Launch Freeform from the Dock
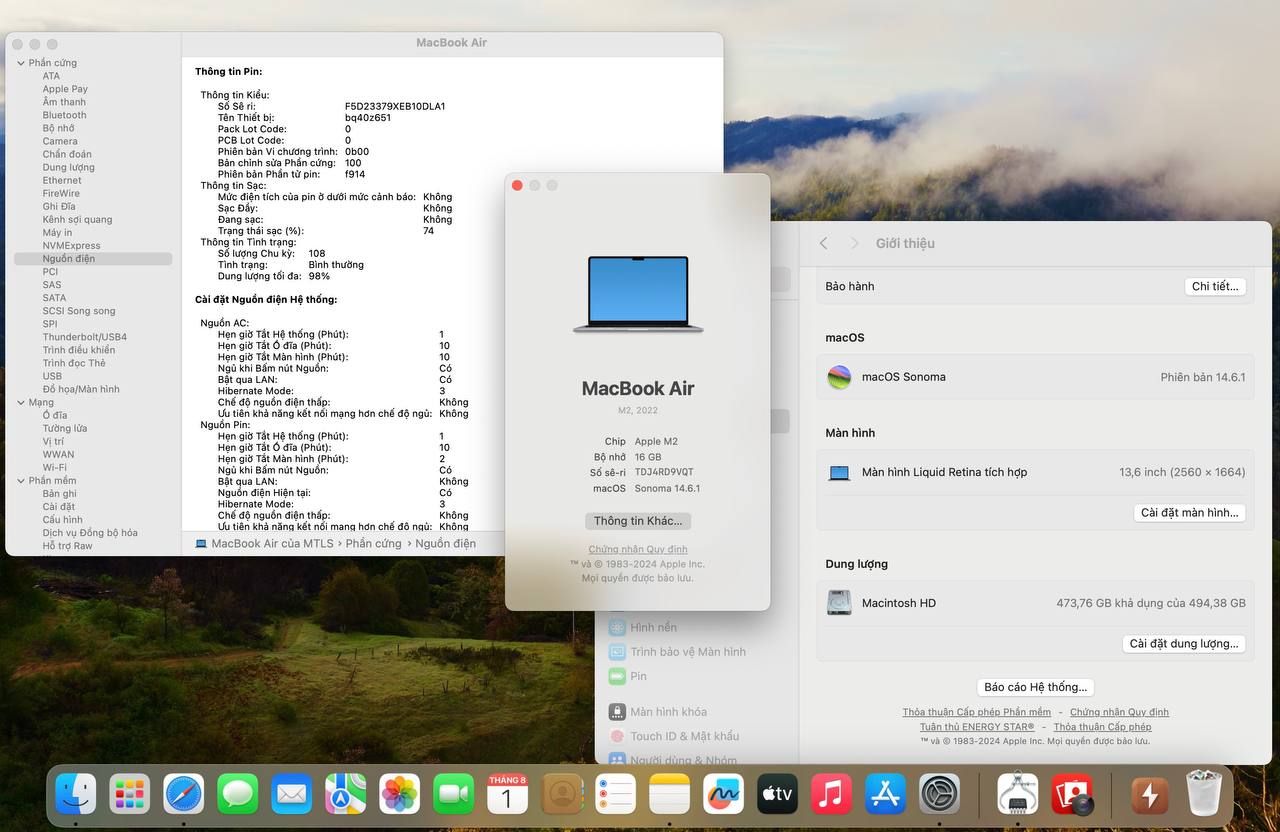Screen dimensions: 1280x832 click(724, 794)
